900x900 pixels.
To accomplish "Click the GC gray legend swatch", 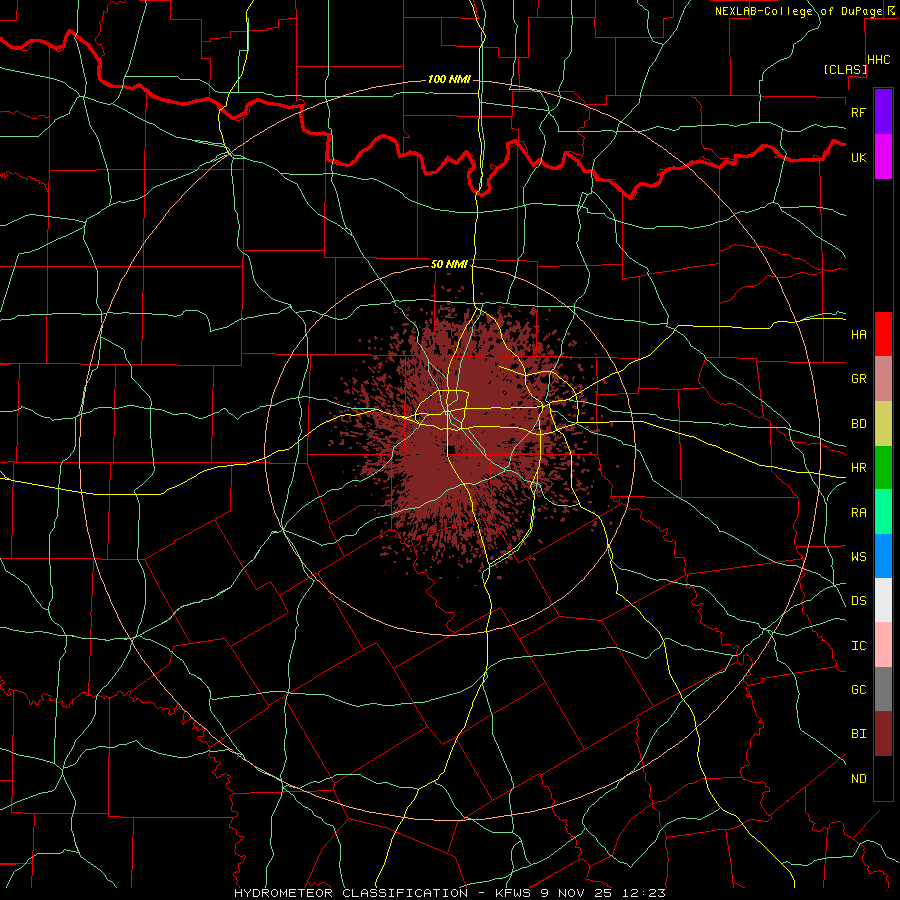I will (x=883, y=689).
